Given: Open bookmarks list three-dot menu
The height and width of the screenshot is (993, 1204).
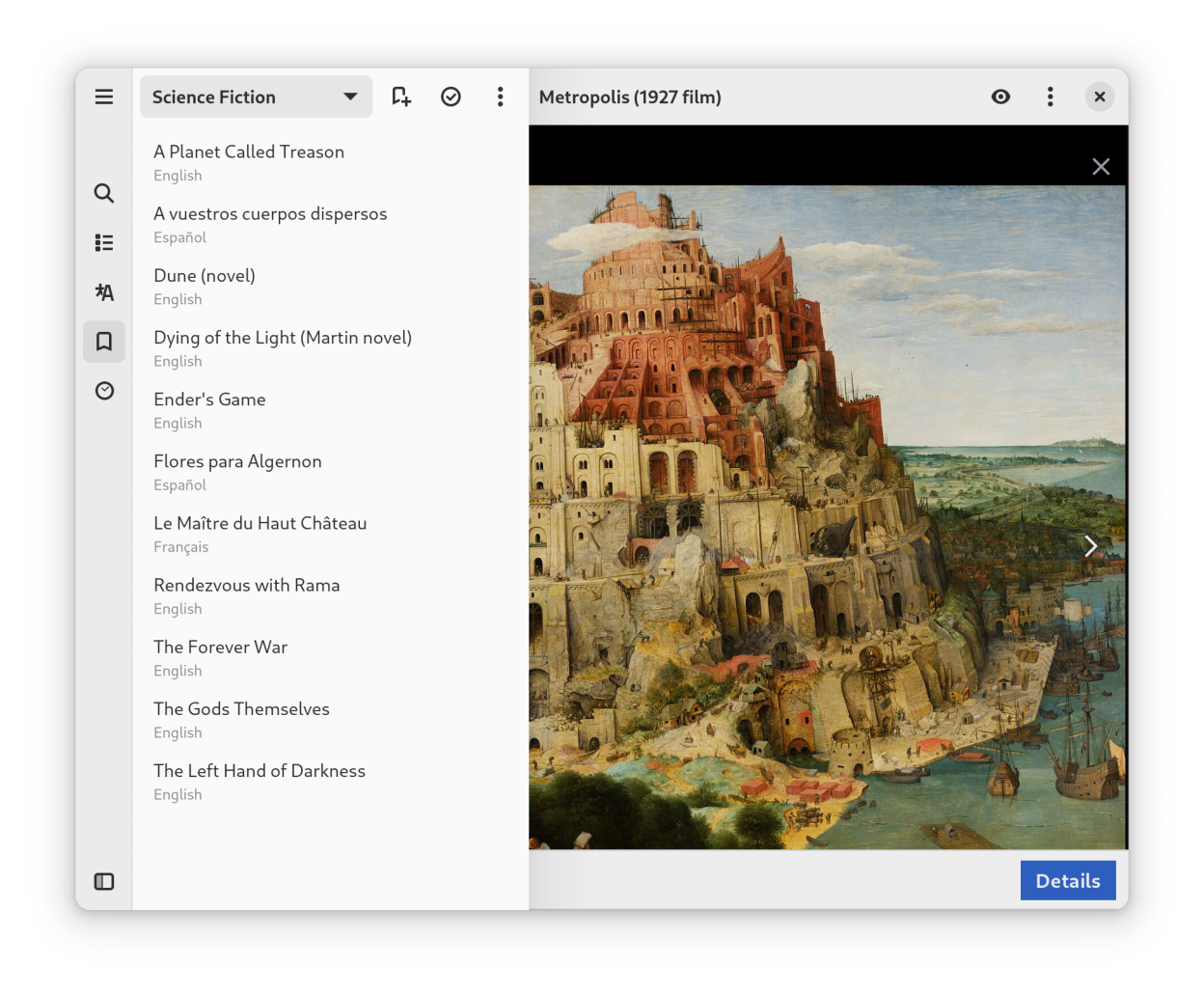Looking at the screenshot, I should pyautogui.click(x=500, y=97).
